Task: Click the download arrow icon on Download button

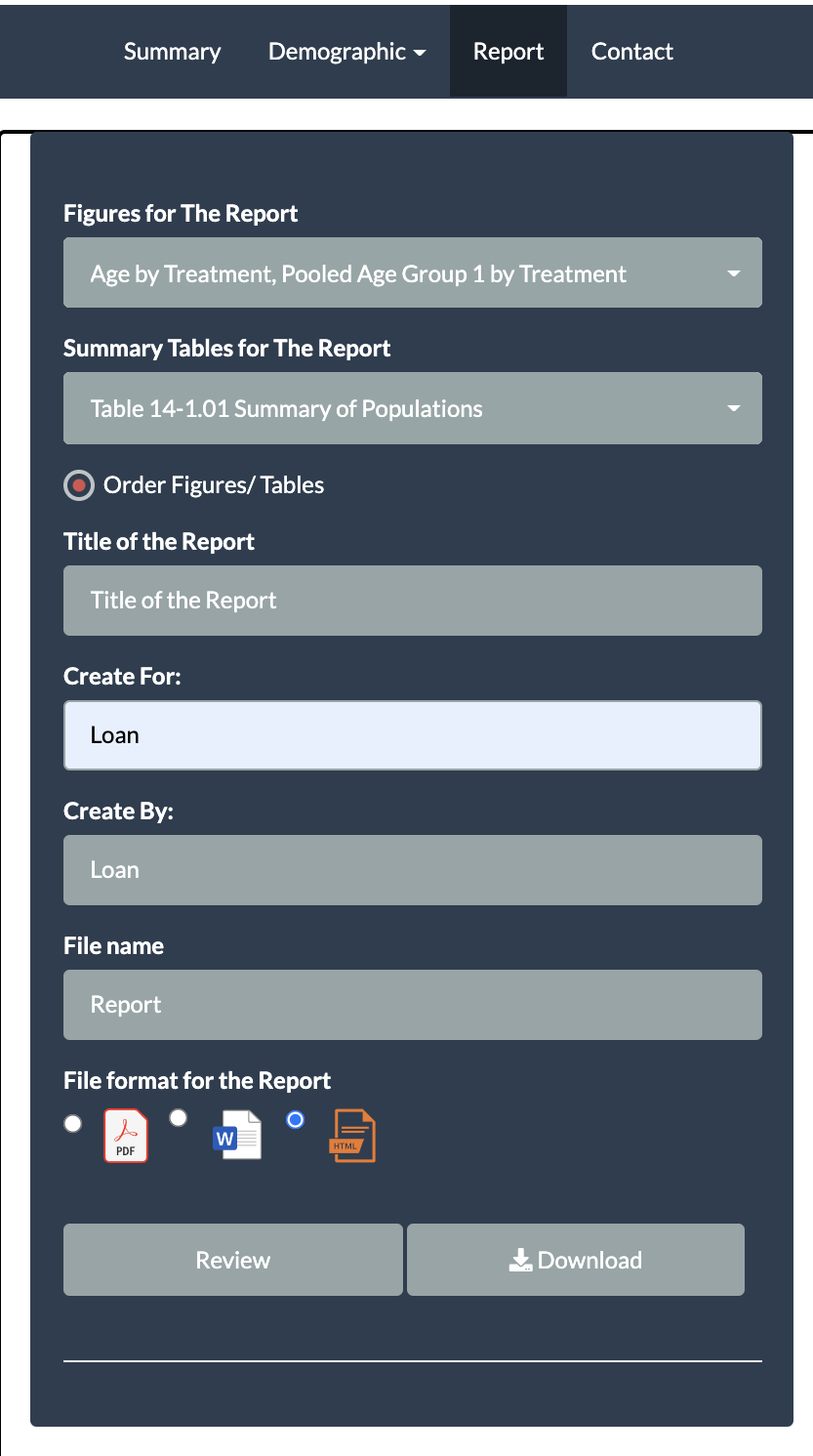Action: (519, 1259)
